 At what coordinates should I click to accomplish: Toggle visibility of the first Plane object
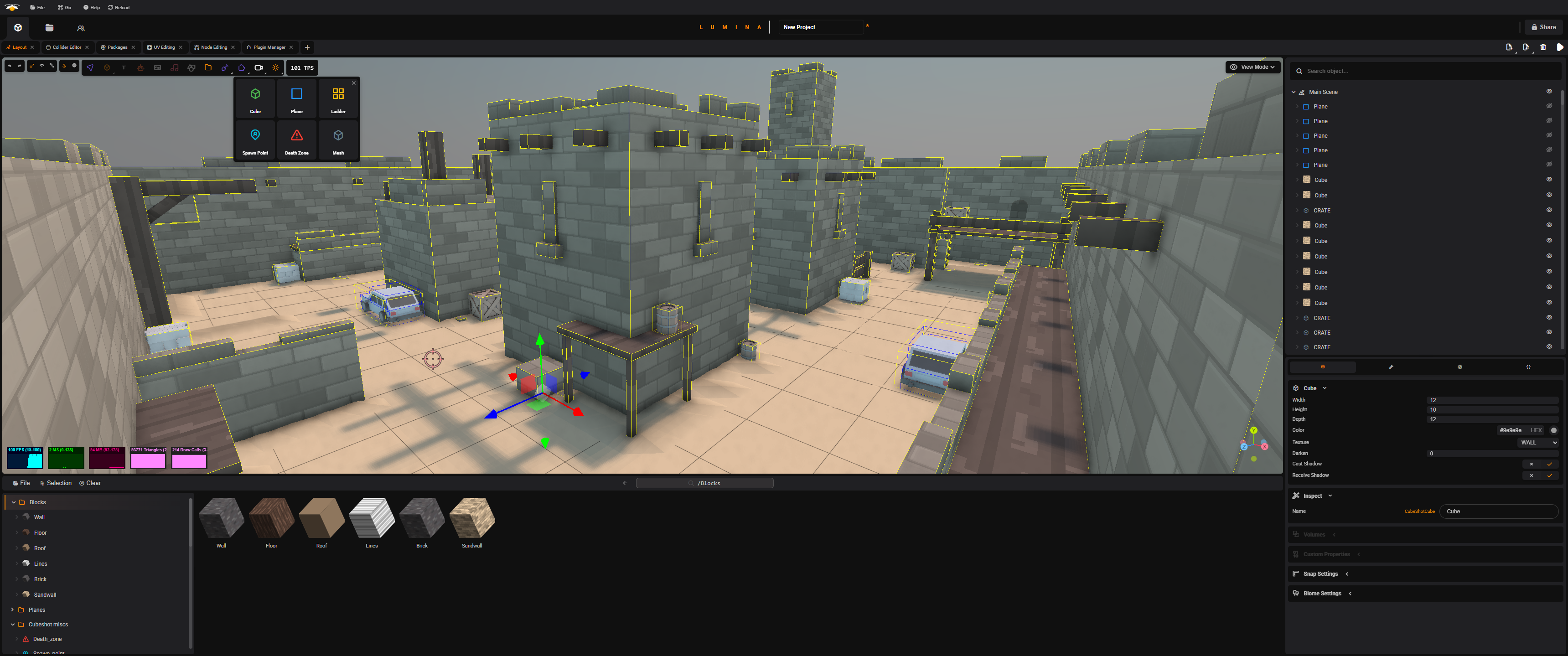coord(1550,106)
